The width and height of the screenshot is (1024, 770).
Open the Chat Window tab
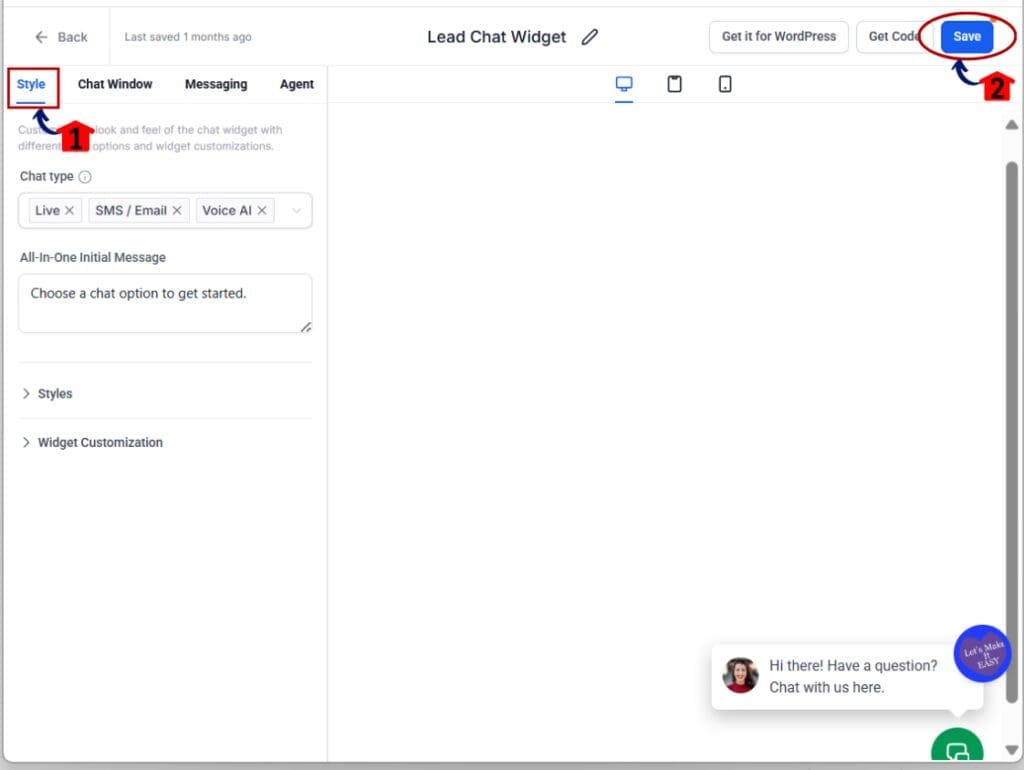point(115,84)
